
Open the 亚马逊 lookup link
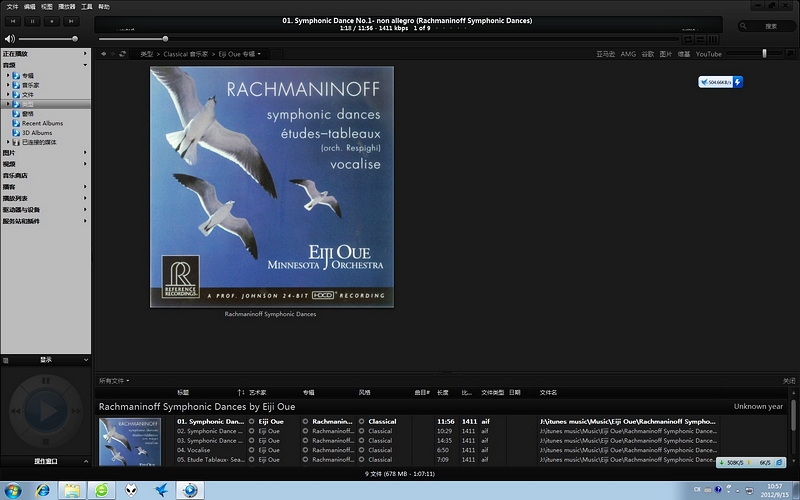tap(606, 54)
